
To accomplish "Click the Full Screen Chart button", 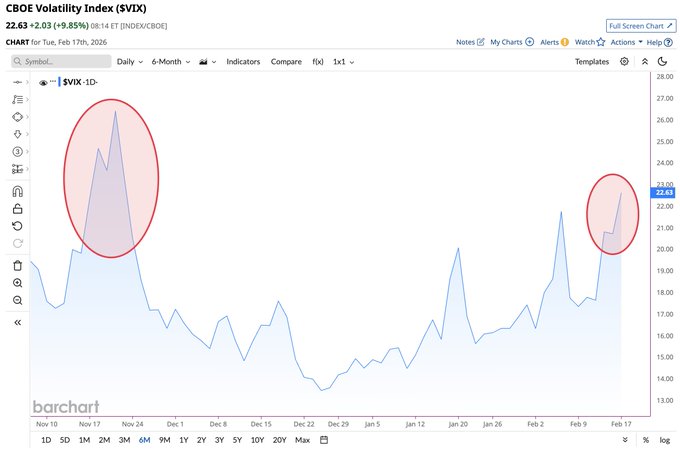I will 641,26.
